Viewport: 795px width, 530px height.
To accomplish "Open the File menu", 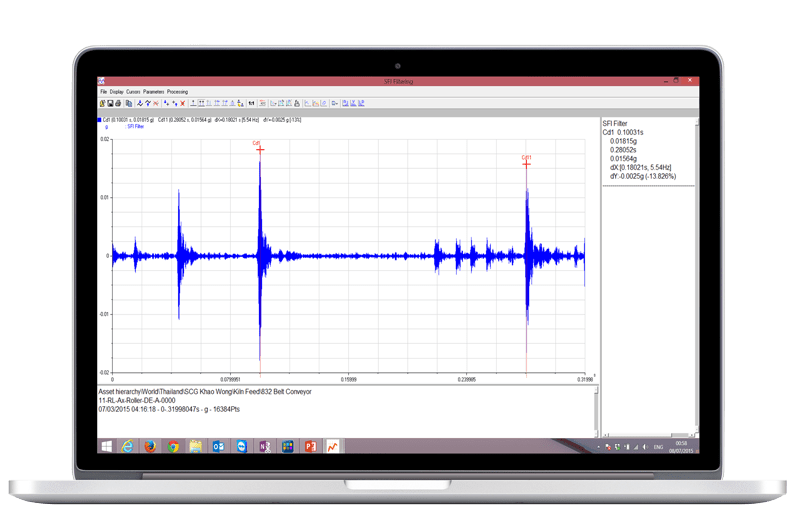I will [103, 92].
